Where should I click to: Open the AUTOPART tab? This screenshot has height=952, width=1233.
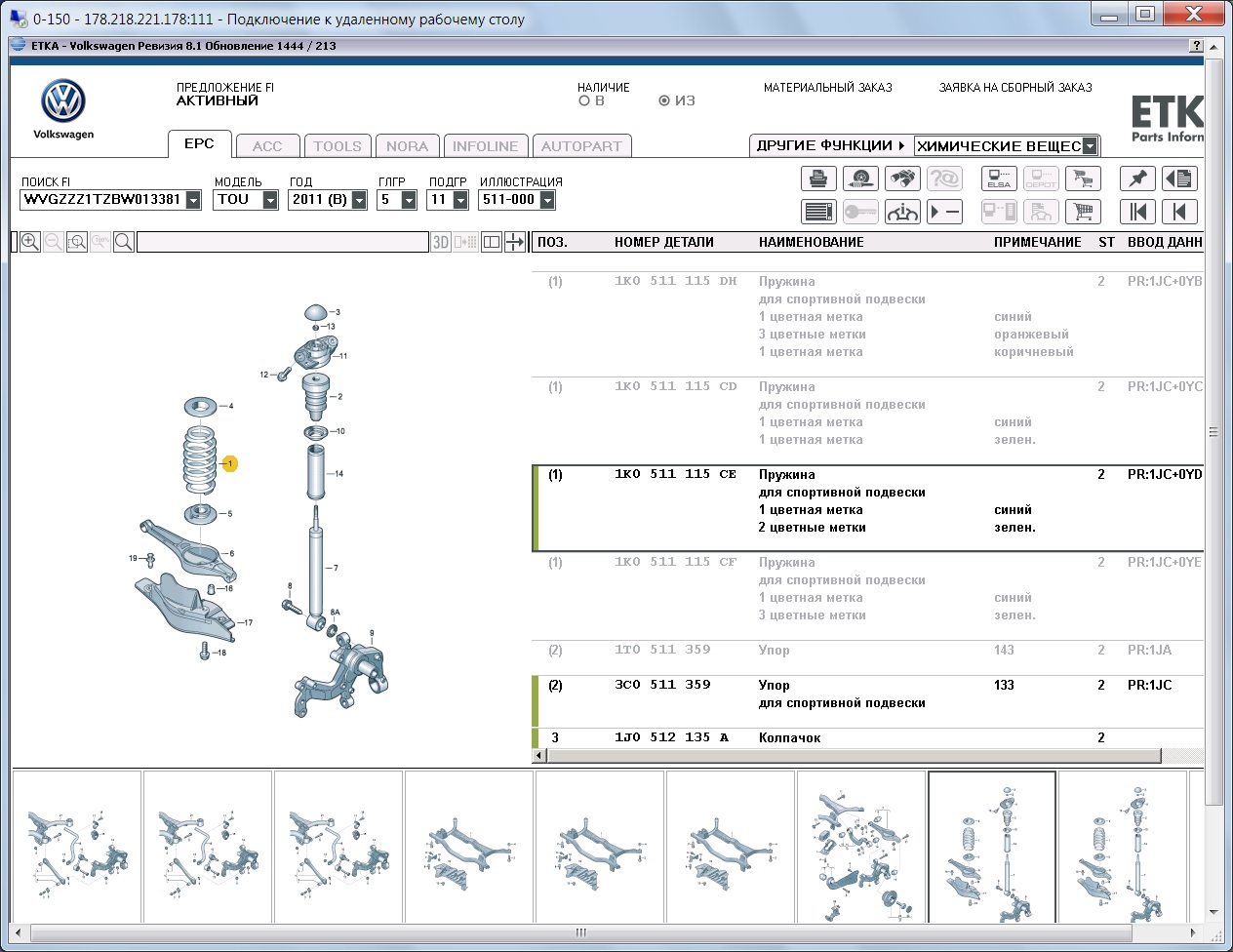tap(581, 146)
